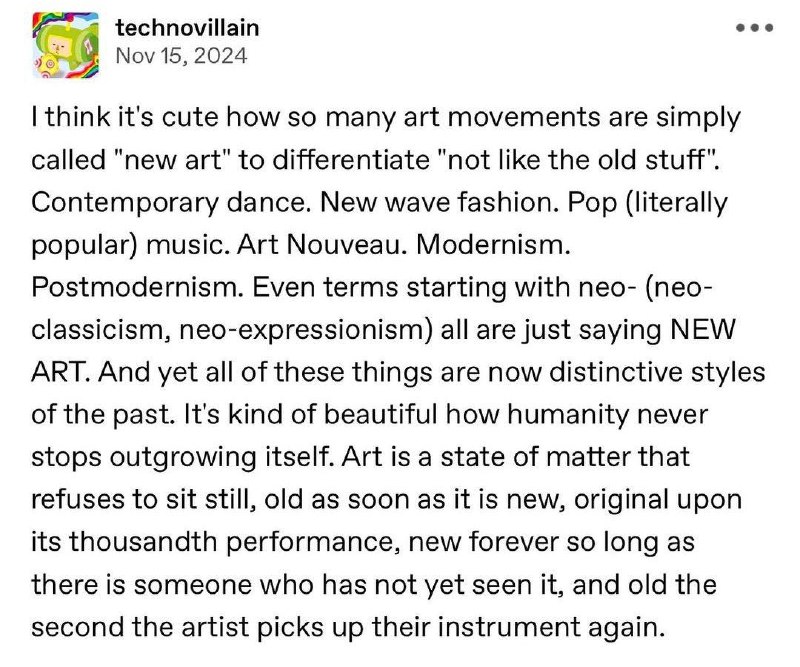The height and width of the screenshot is (667, 800).
Task: Click technovillain's colorful avatar image
Action: pos(66,45)
